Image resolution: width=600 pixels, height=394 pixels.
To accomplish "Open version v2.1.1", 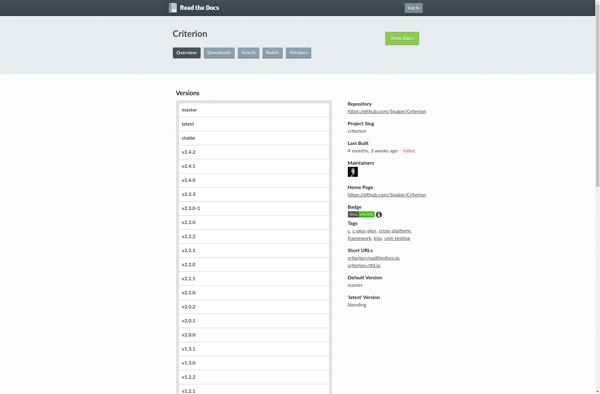I will pyautogui.click(x=254, y=279).
